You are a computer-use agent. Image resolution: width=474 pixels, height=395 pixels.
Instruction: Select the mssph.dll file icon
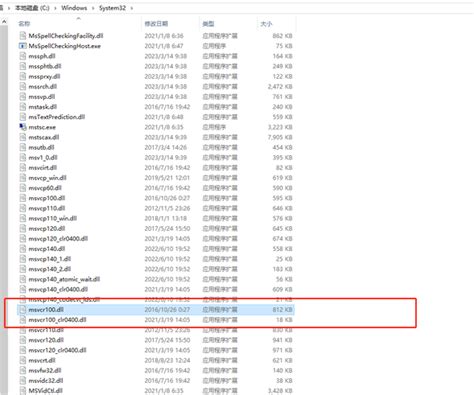point(22,56)
